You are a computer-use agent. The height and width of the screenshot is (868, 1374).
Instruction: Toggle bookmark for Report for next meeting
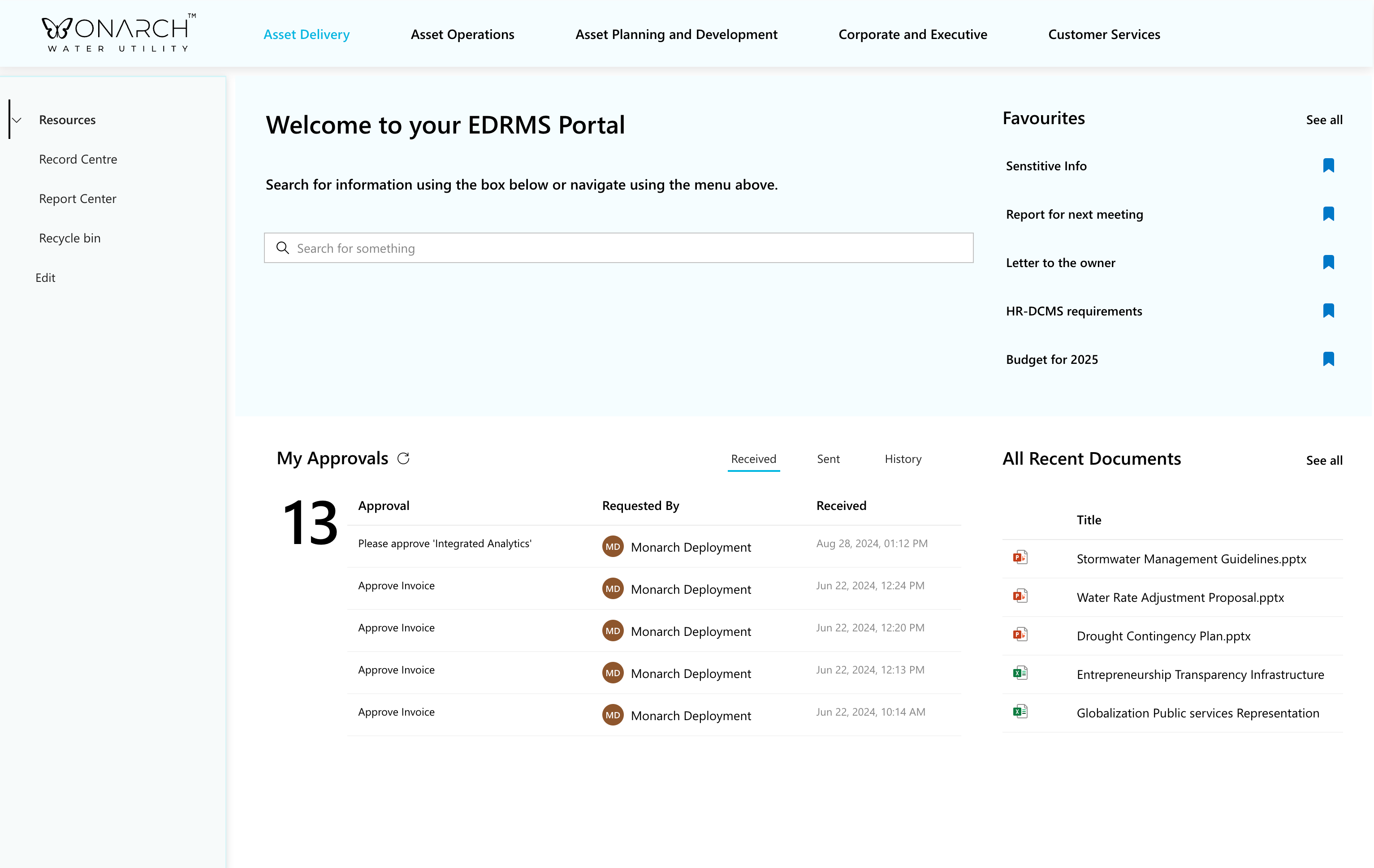coord(1328,214)
